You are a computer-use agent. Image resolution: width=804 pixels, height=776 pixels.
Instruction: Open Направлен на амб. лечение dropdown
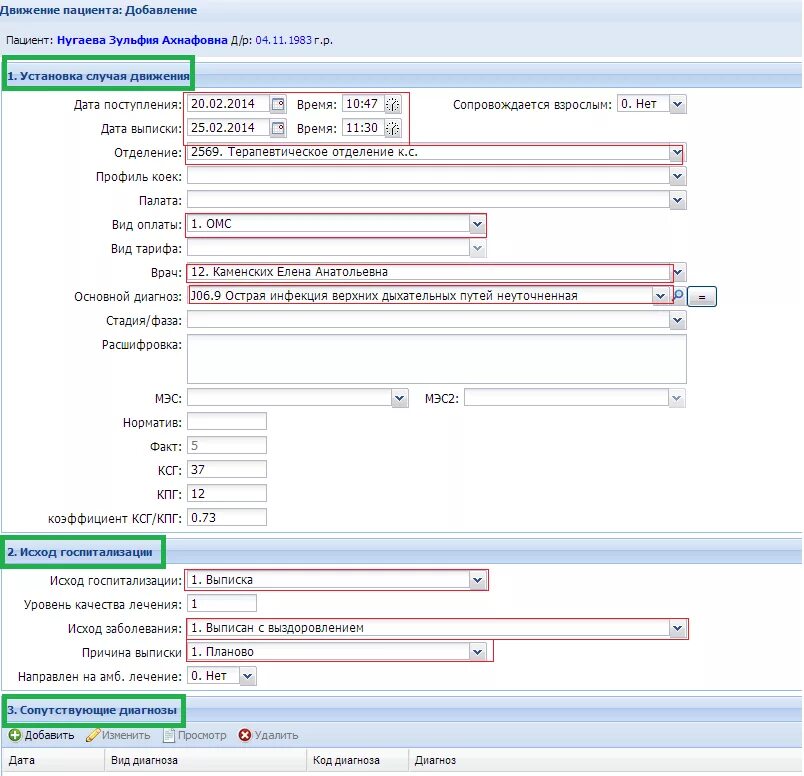(247, 676)
